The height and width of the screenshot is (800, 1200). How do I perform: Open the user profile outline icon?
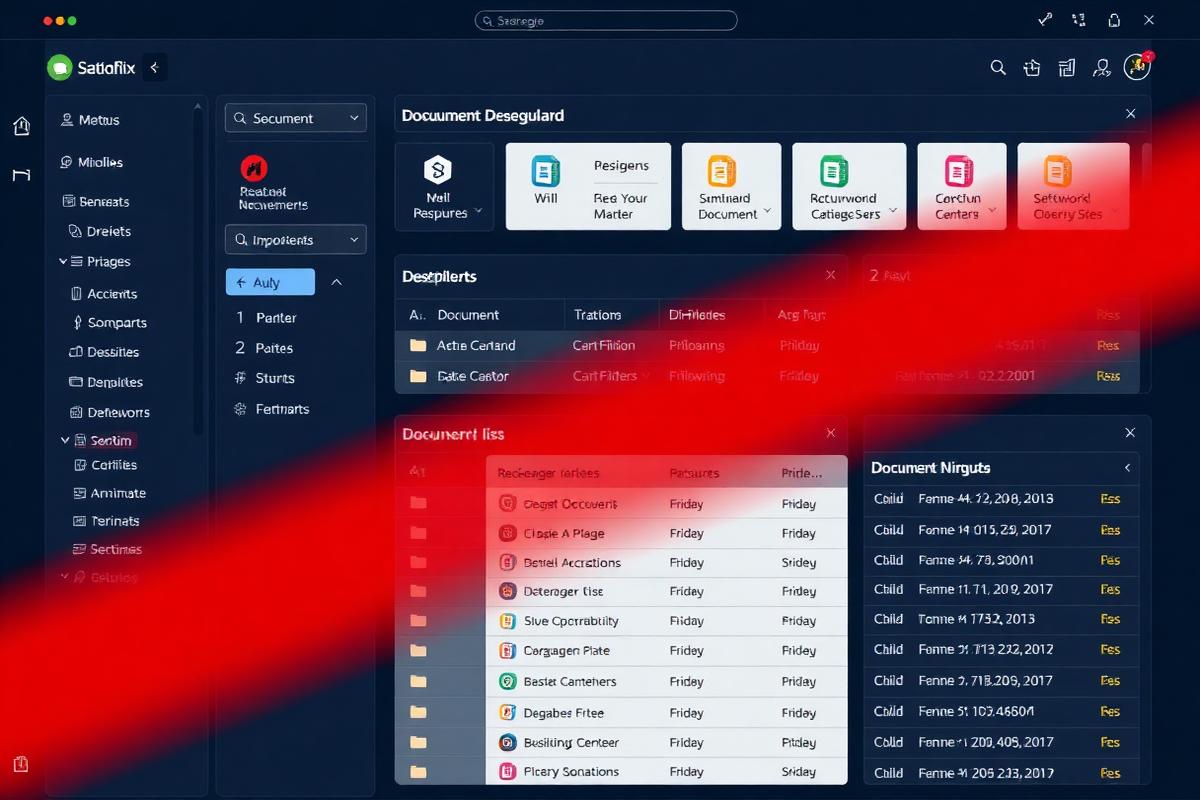1102,68
